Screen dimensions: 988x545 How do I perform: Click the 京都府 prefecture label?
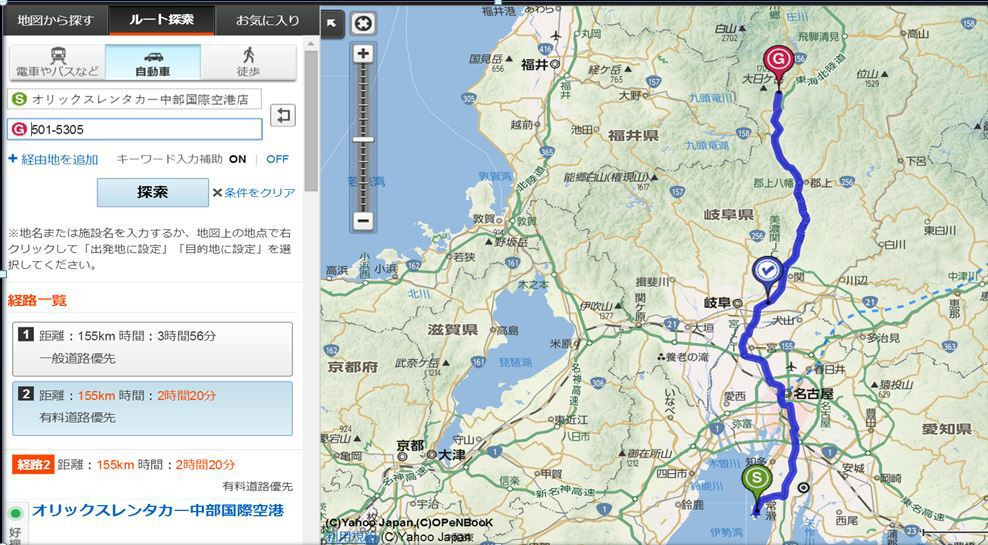point(353,367)
